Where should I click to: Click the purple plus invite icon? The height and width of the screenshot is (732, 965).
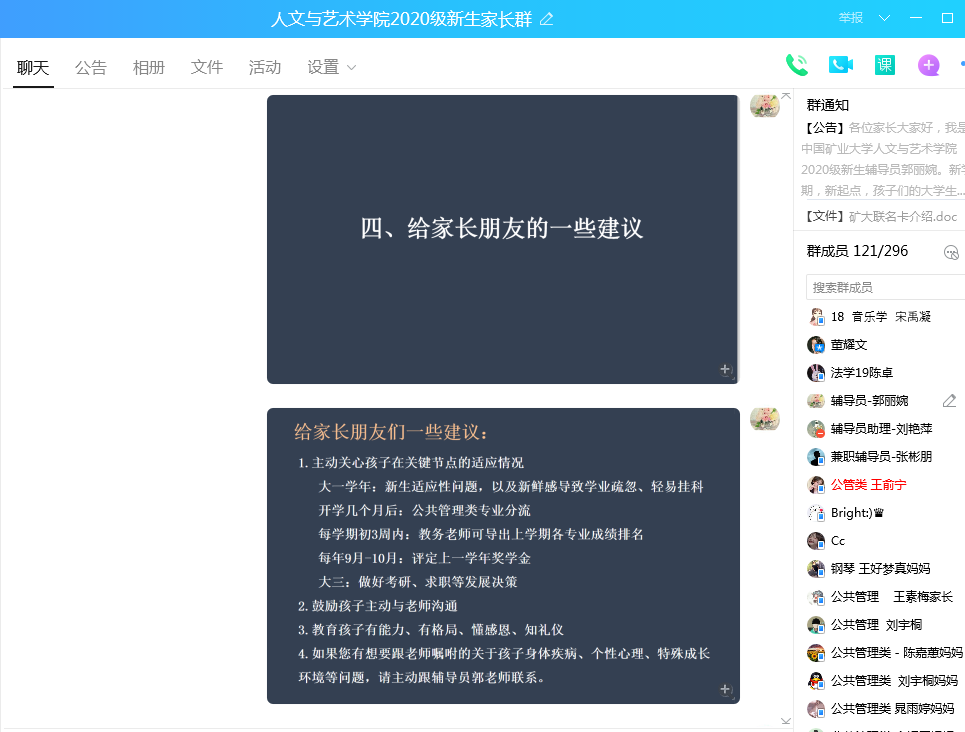tap(928, 66)
